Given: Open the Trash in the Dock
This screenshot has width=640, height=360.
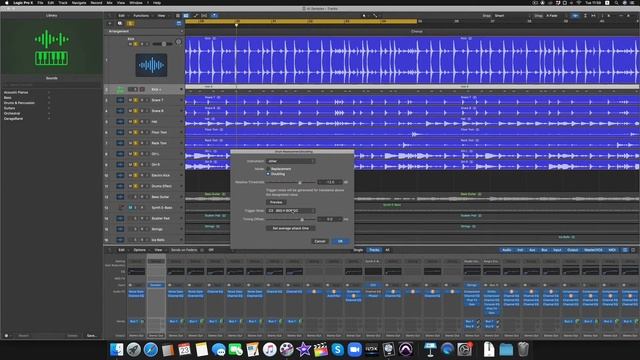Looking at the screenshot, I should 523,349.
